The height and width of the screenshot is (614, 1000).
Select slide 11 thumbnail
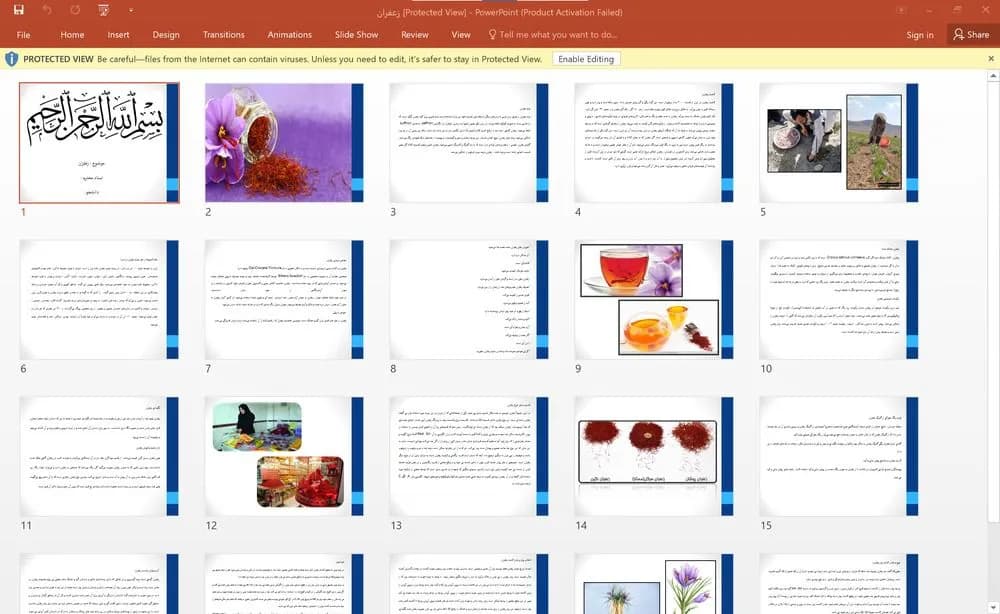[99, 457]
